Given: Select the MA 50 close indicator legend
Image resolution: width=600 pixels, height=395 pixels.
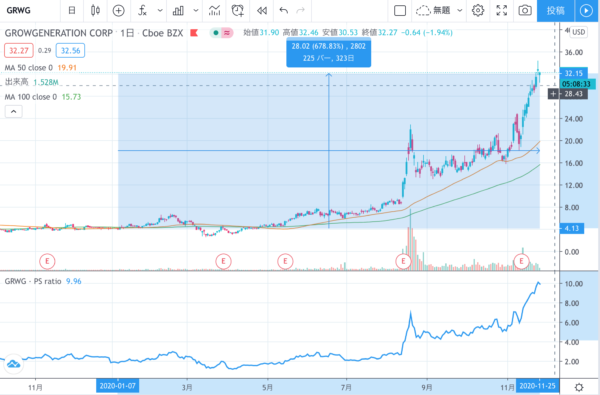Looking at the screenshot, I should [41, 68].
